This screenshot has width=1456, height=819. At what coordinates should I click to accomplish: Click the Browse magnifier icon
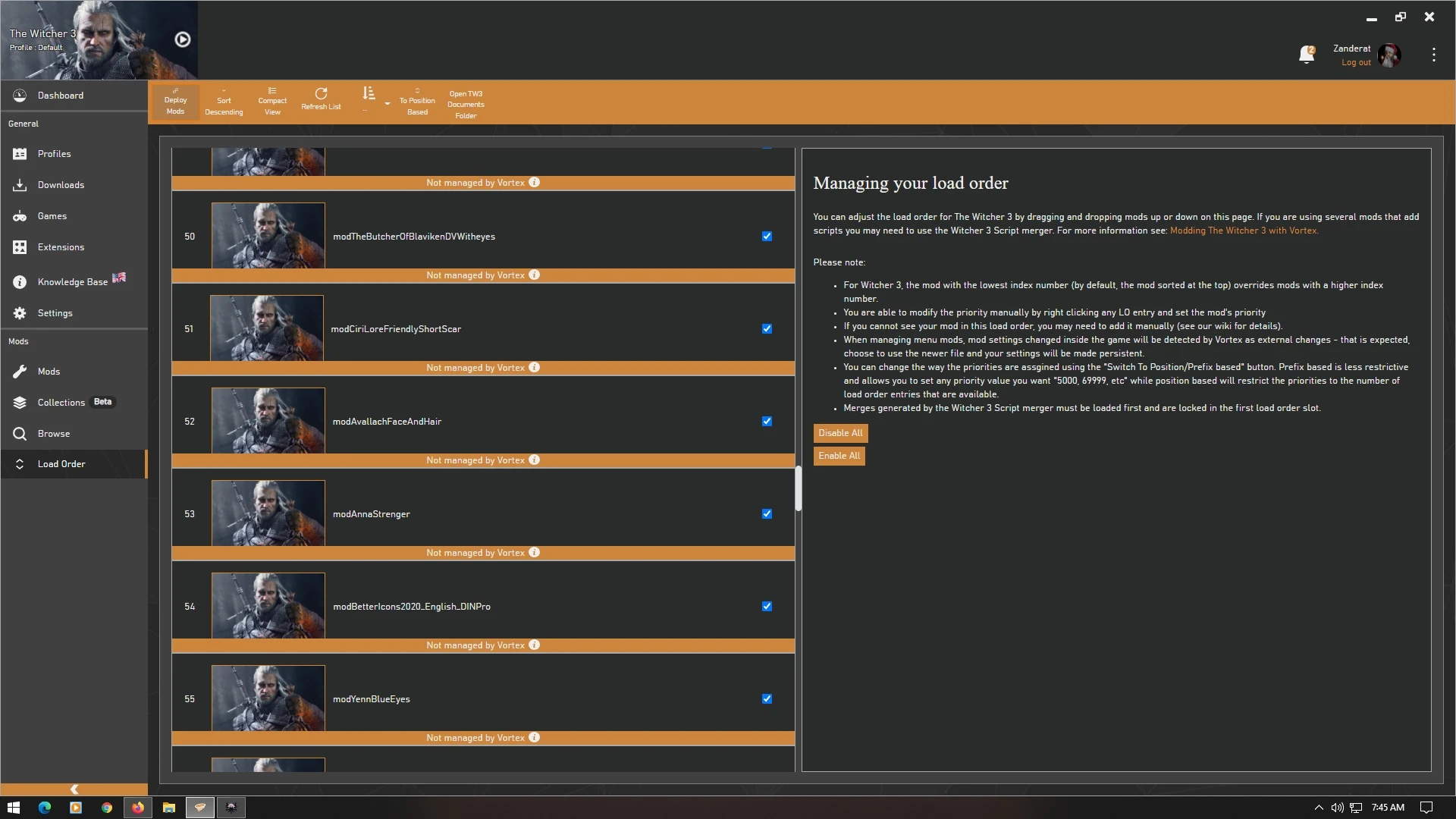tap(20, 434)
